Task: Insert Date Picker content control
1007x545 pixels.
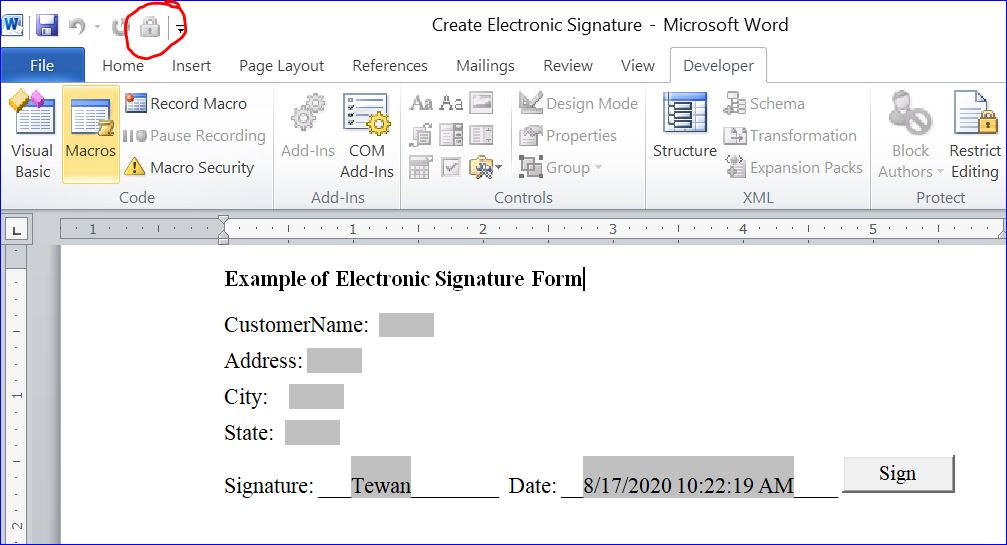Action: [421, 168]
